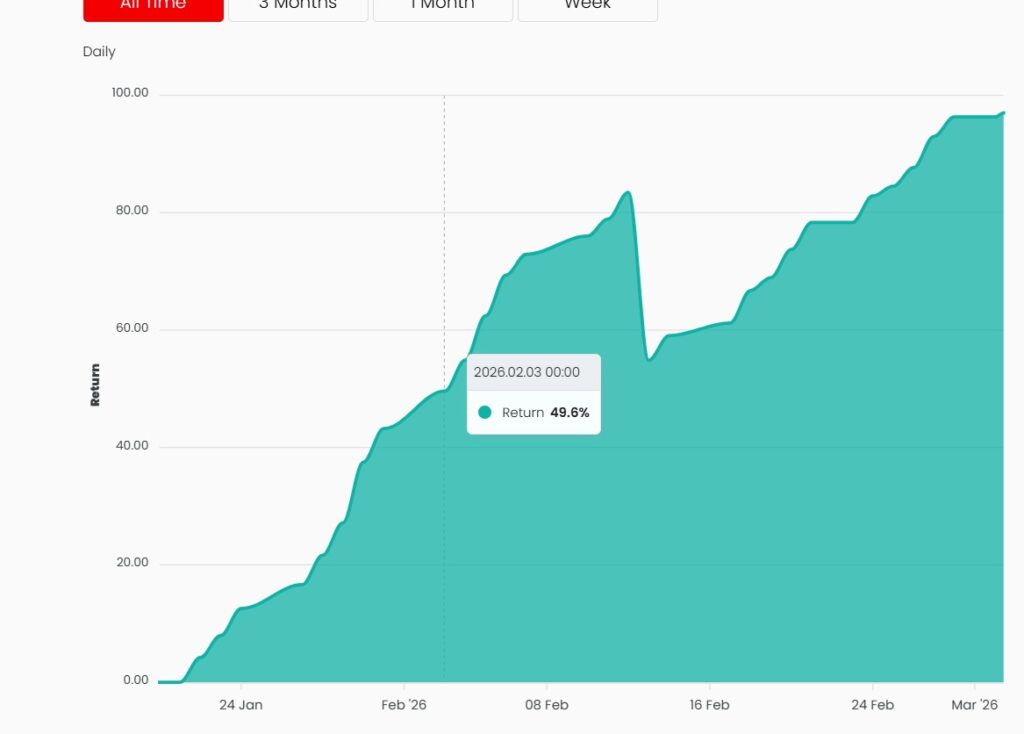Click the tooltip date 2026.02.03 00:00
The image size is (1024, 734).
point(526,372)
